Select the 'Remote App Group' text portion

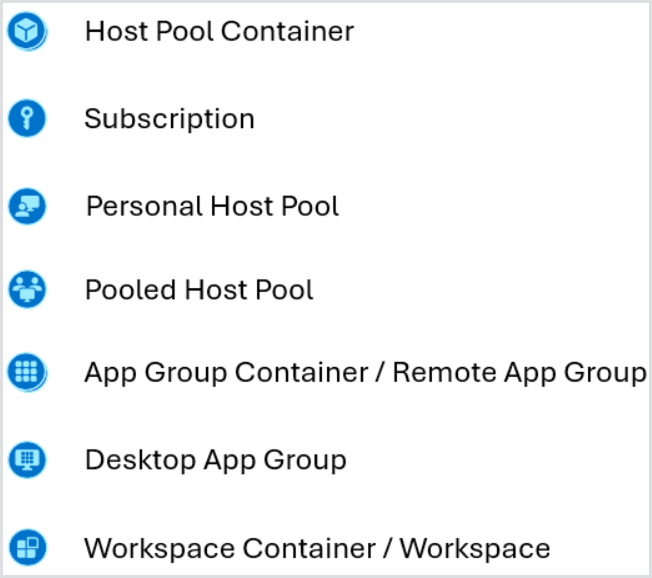tap(519, 373)
